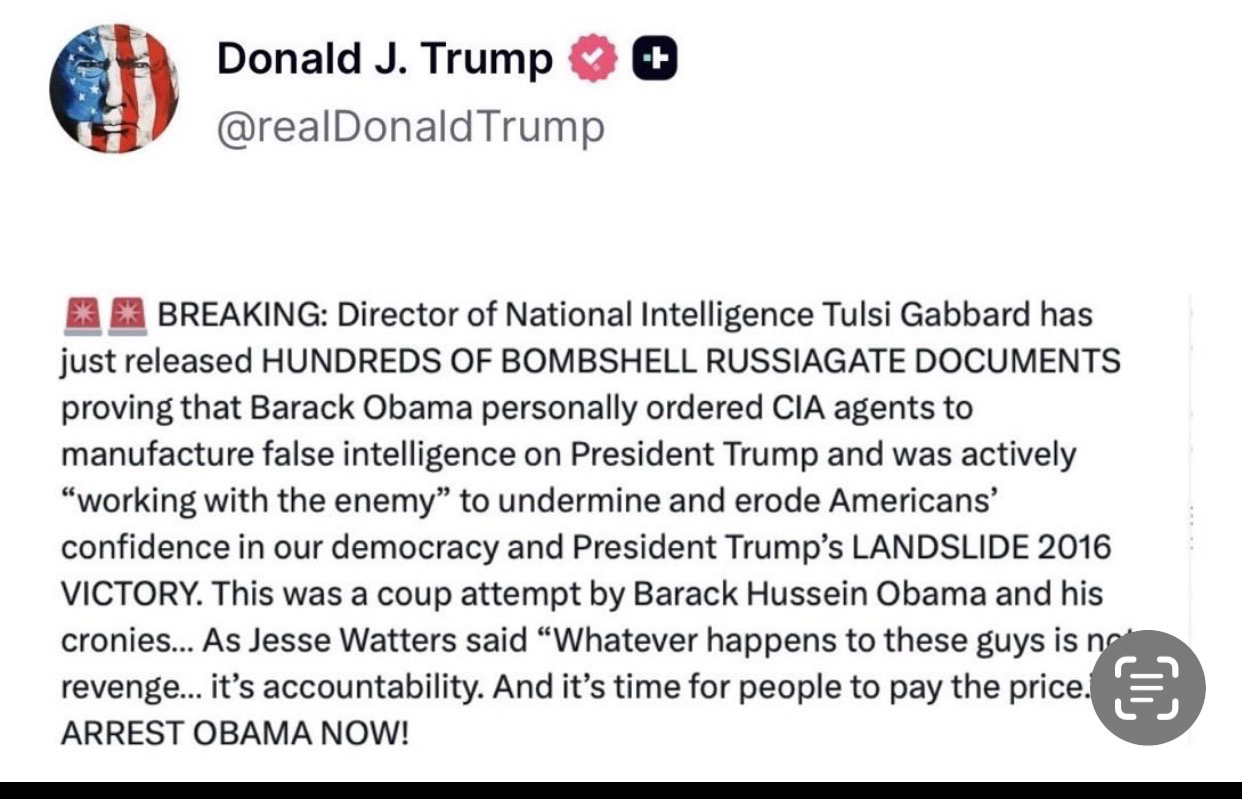The height and width of the screenshot is (799, 1242).
Task: Click the "working with the enemy" quote
Action: 256,501
